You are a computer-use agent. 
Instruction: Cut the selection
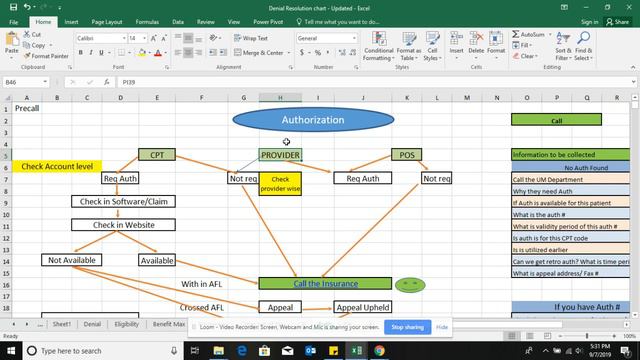click(32, 34)
